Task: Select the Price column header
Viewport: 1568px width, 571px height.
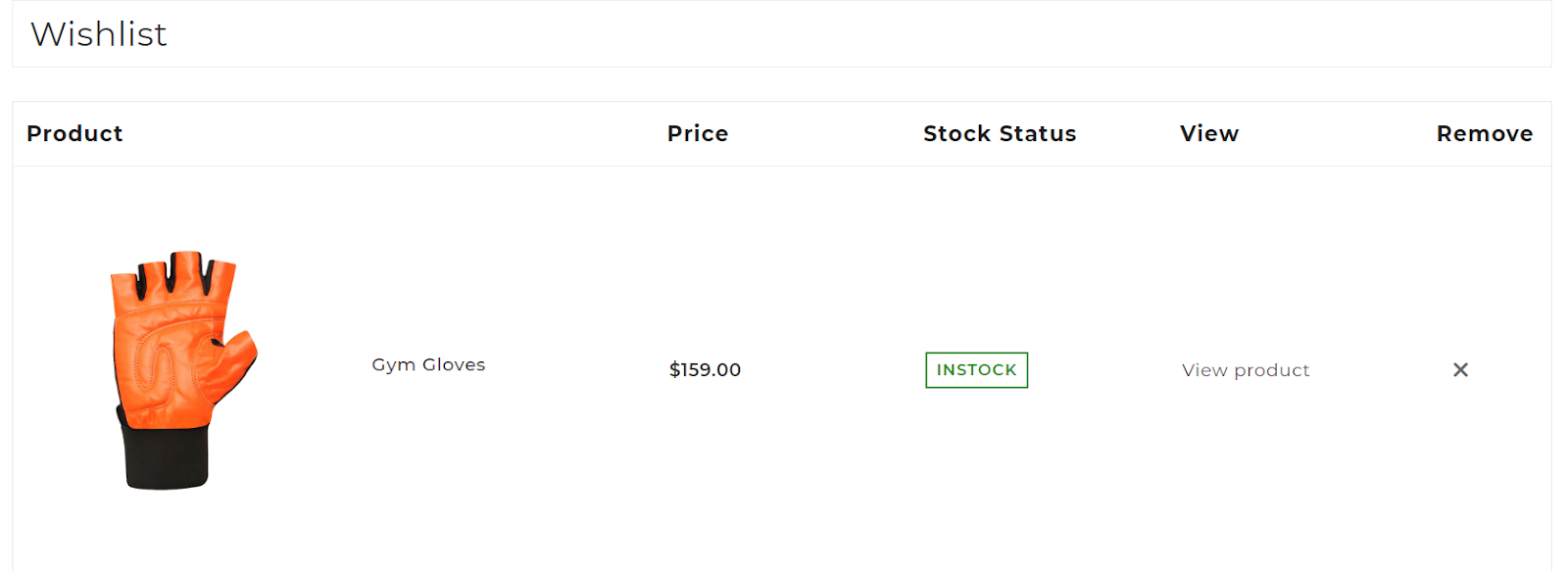Action: click(698, 133)
